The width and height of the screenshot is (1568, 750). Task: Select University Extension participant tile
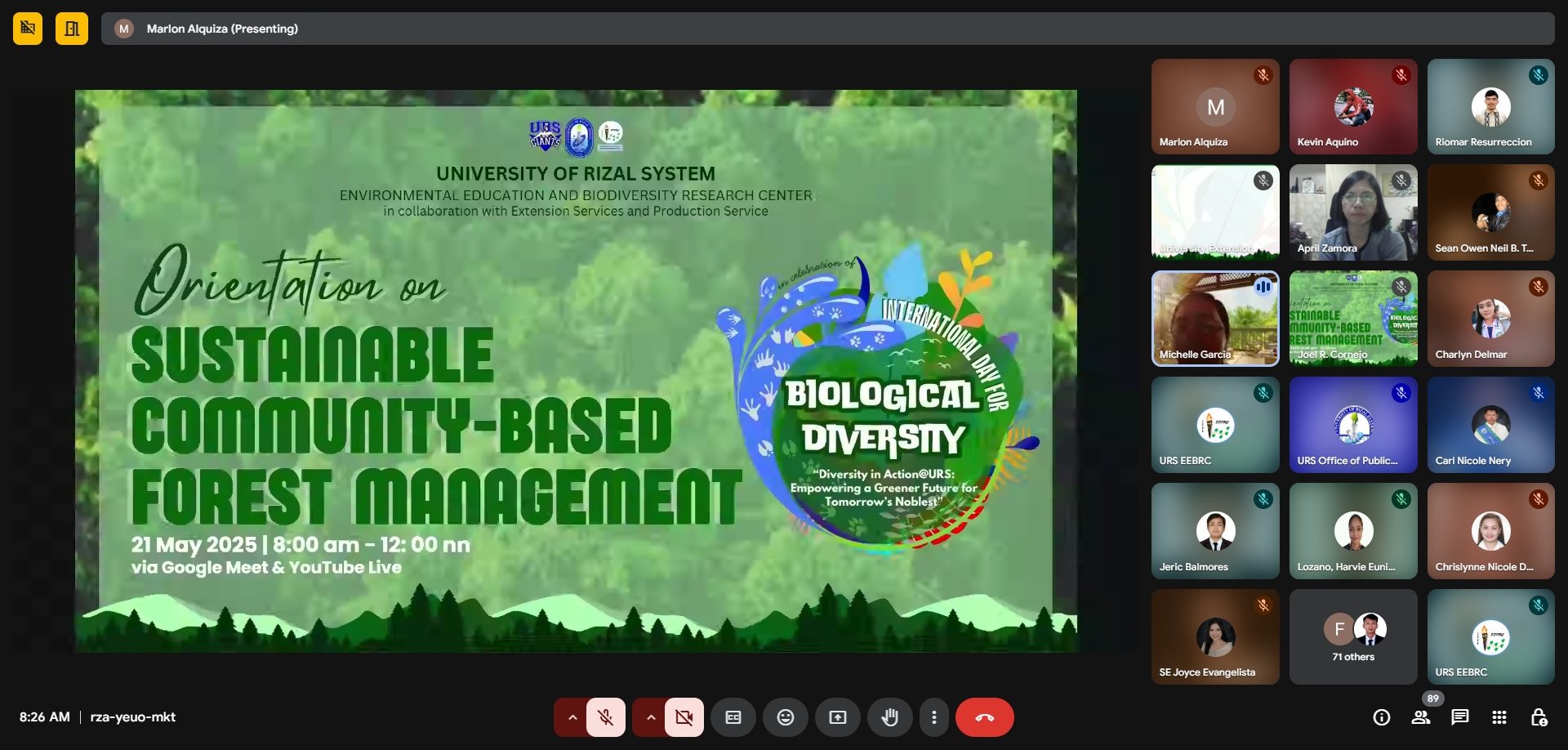tap(1215, 212)
